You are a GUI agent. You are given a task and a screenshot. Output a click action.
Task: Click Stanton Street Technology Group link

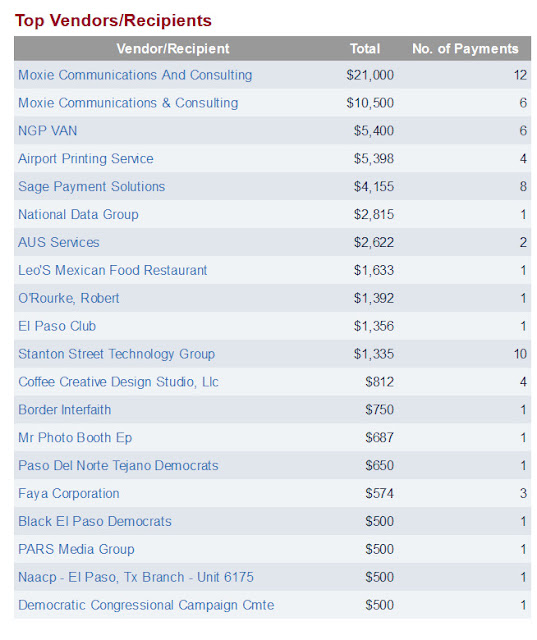pyautogui.click(x=116, y=354)
